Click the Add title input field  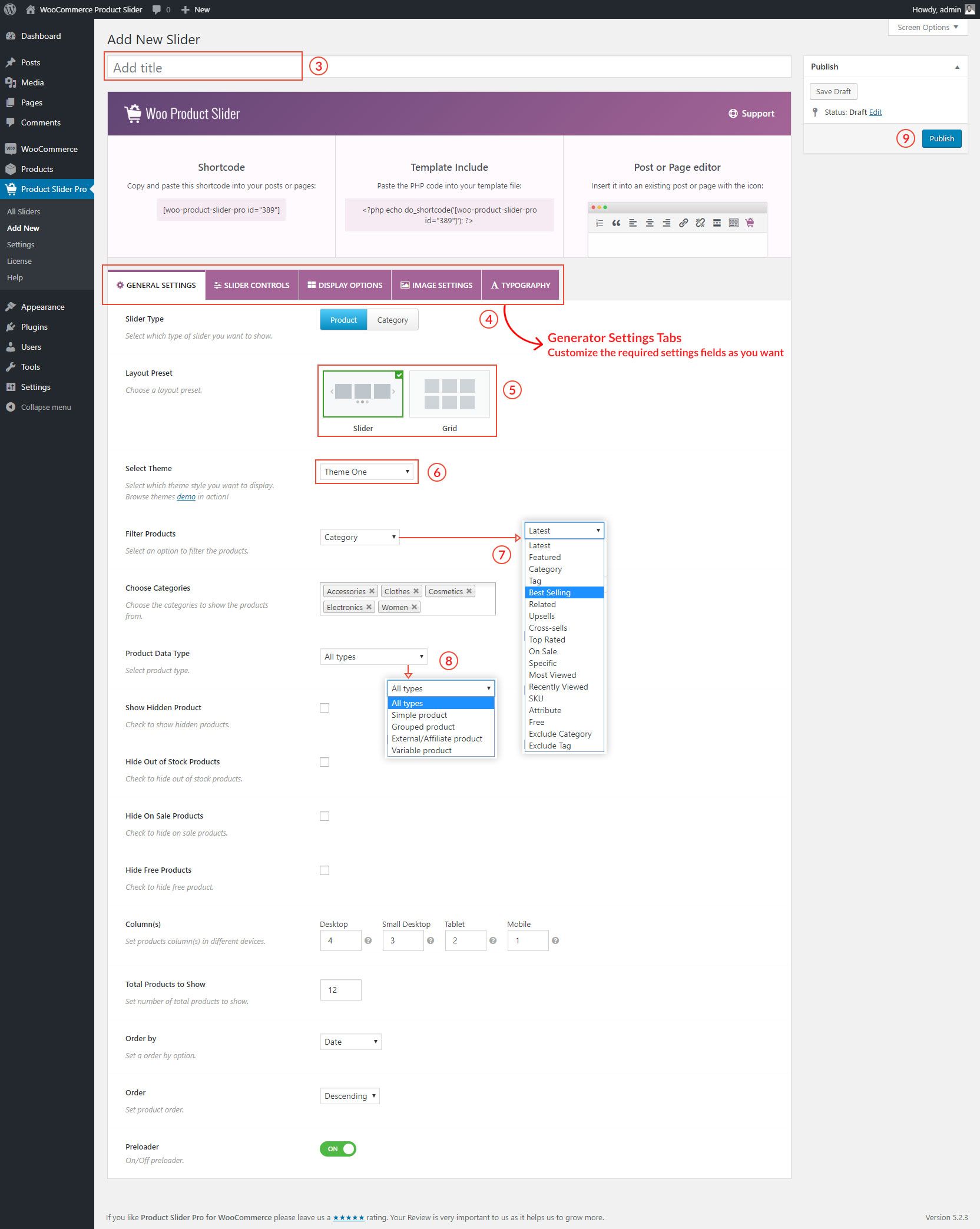coord(204,68)
